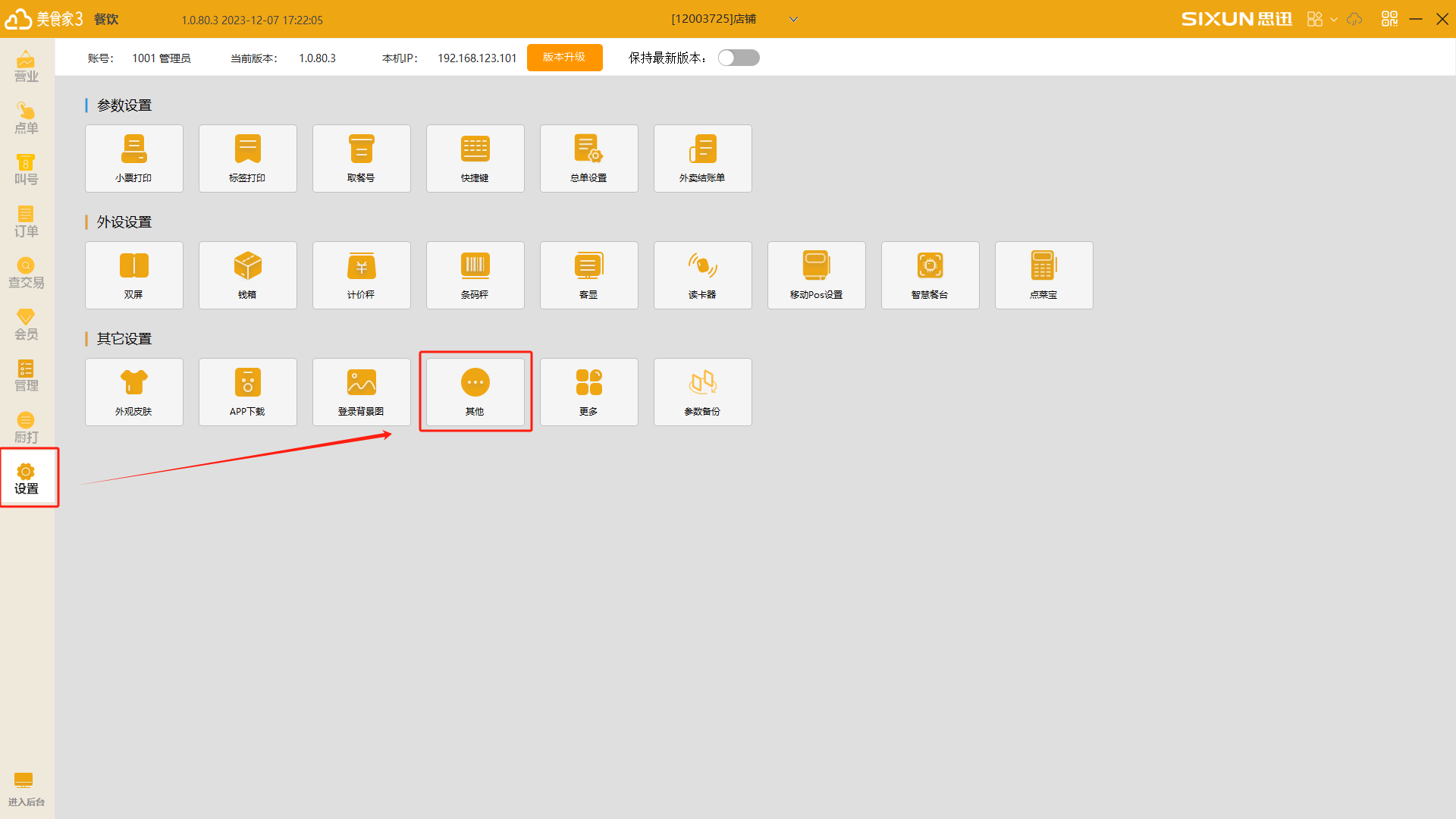The width and height of the screenshot is (1456, 819).
Task: Open 标签打印 label print settings
Action: pyautogui.click(x=248, y=158)
